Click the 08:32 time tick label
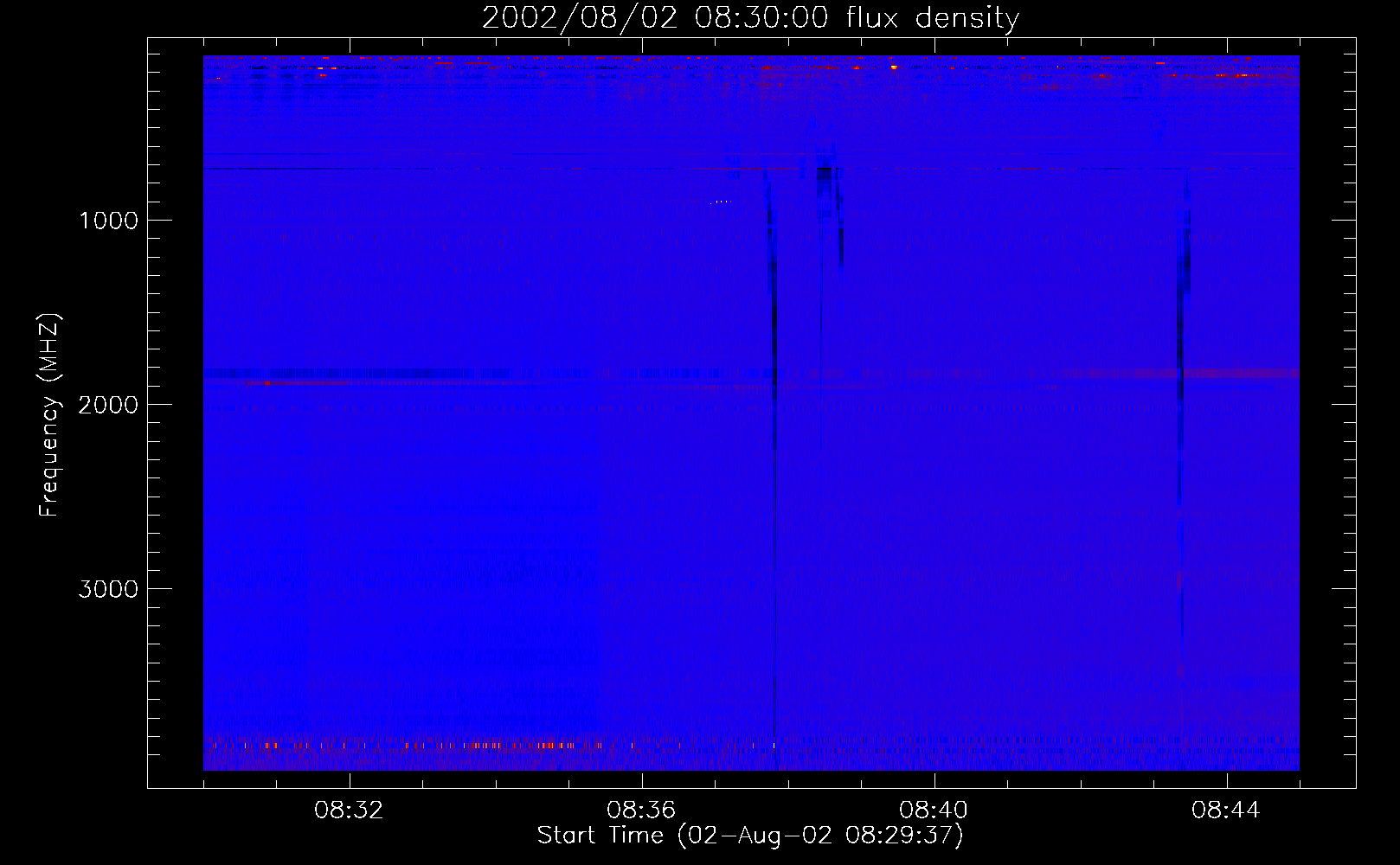The image size is (1400, 865). (x=349, y=811)
